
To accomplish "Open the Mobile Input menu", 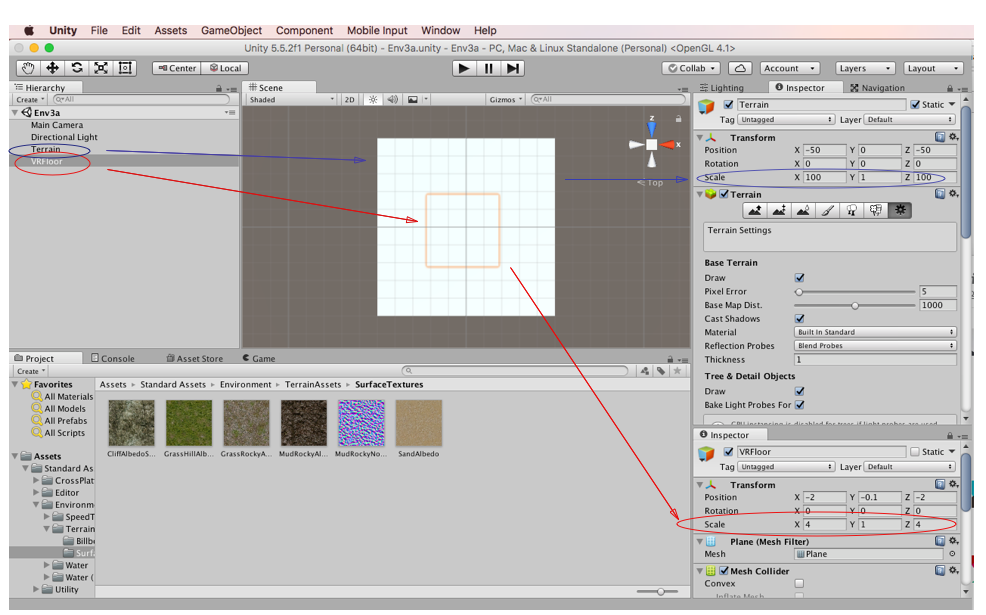I will click(377, 30).
